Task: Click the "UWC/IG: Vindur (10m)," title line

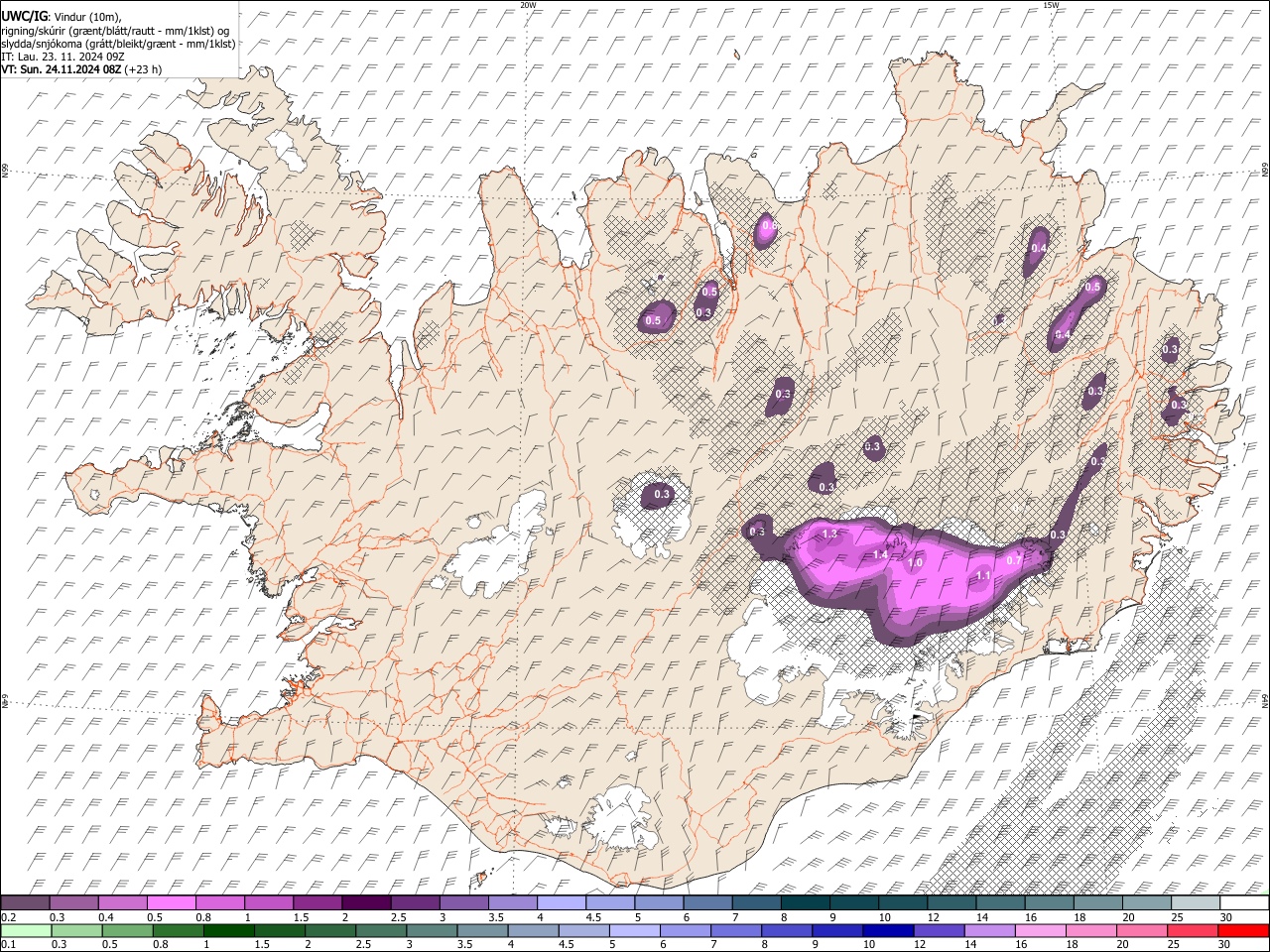Action: [x=62, y=17]
